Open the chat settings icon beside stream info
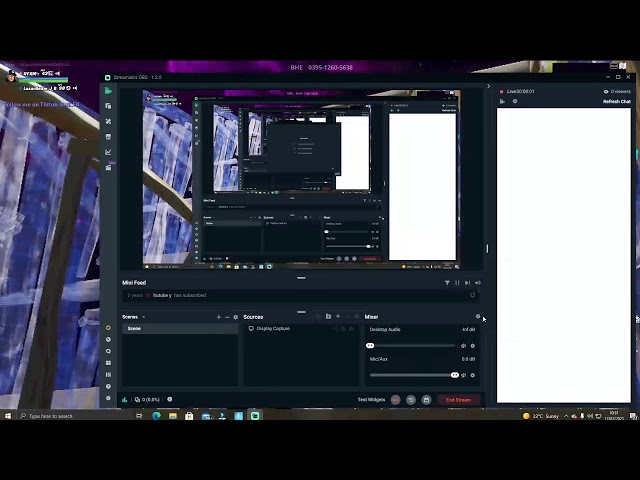Image resolution: width=640 pixels, height=480 pixels. (x=515, y=101)
